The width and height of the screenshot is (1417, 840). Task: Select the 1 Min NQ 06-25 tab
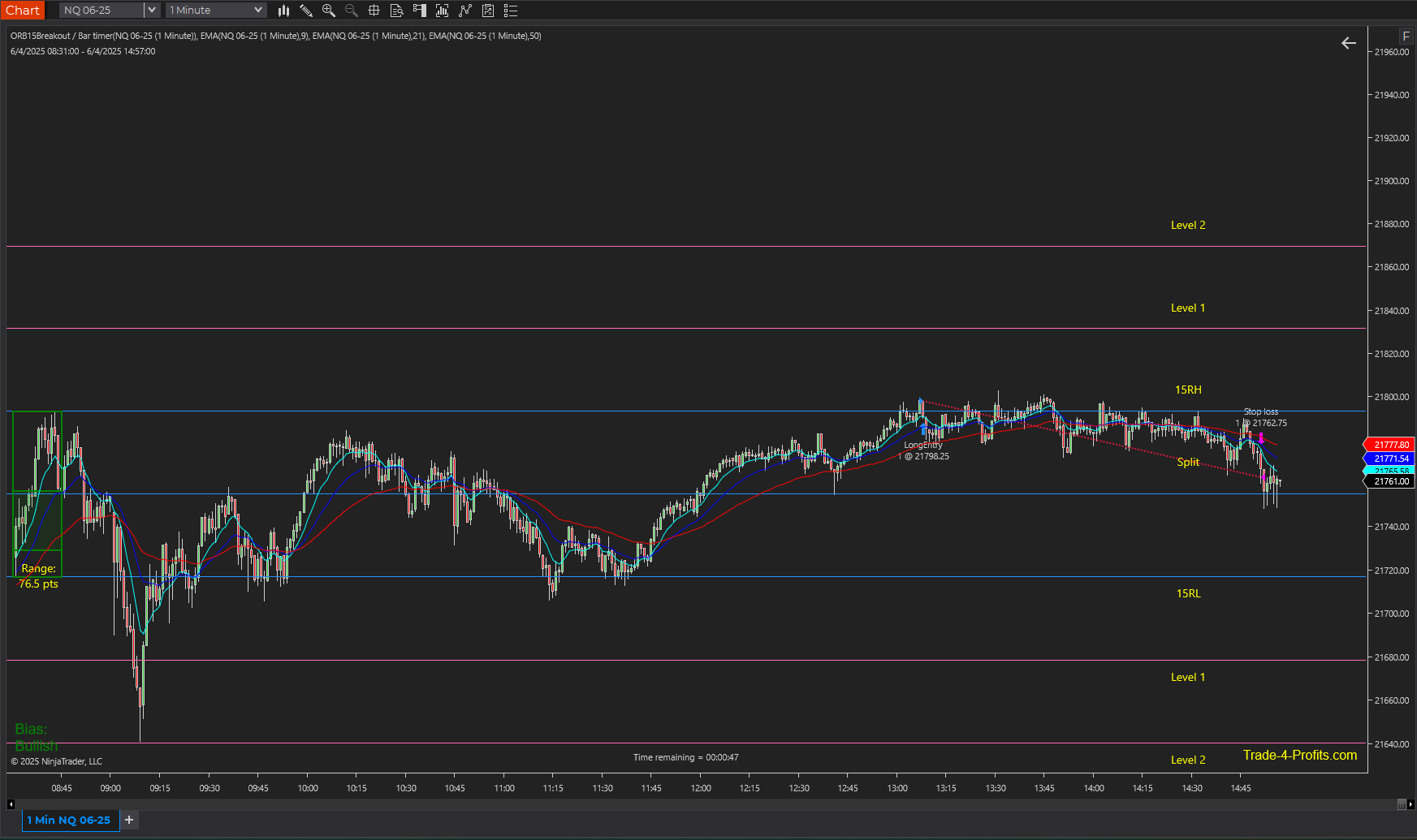(70, 820)
